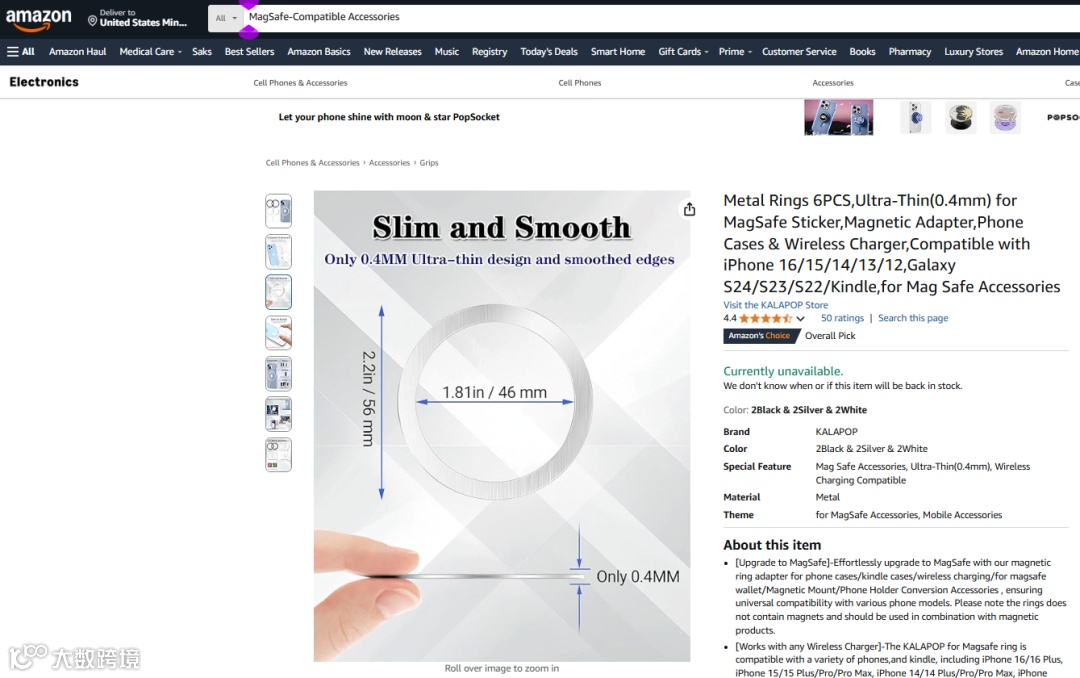Open Cell Phones subnav tab
The image size is (1080, 678).
(580, 83)
